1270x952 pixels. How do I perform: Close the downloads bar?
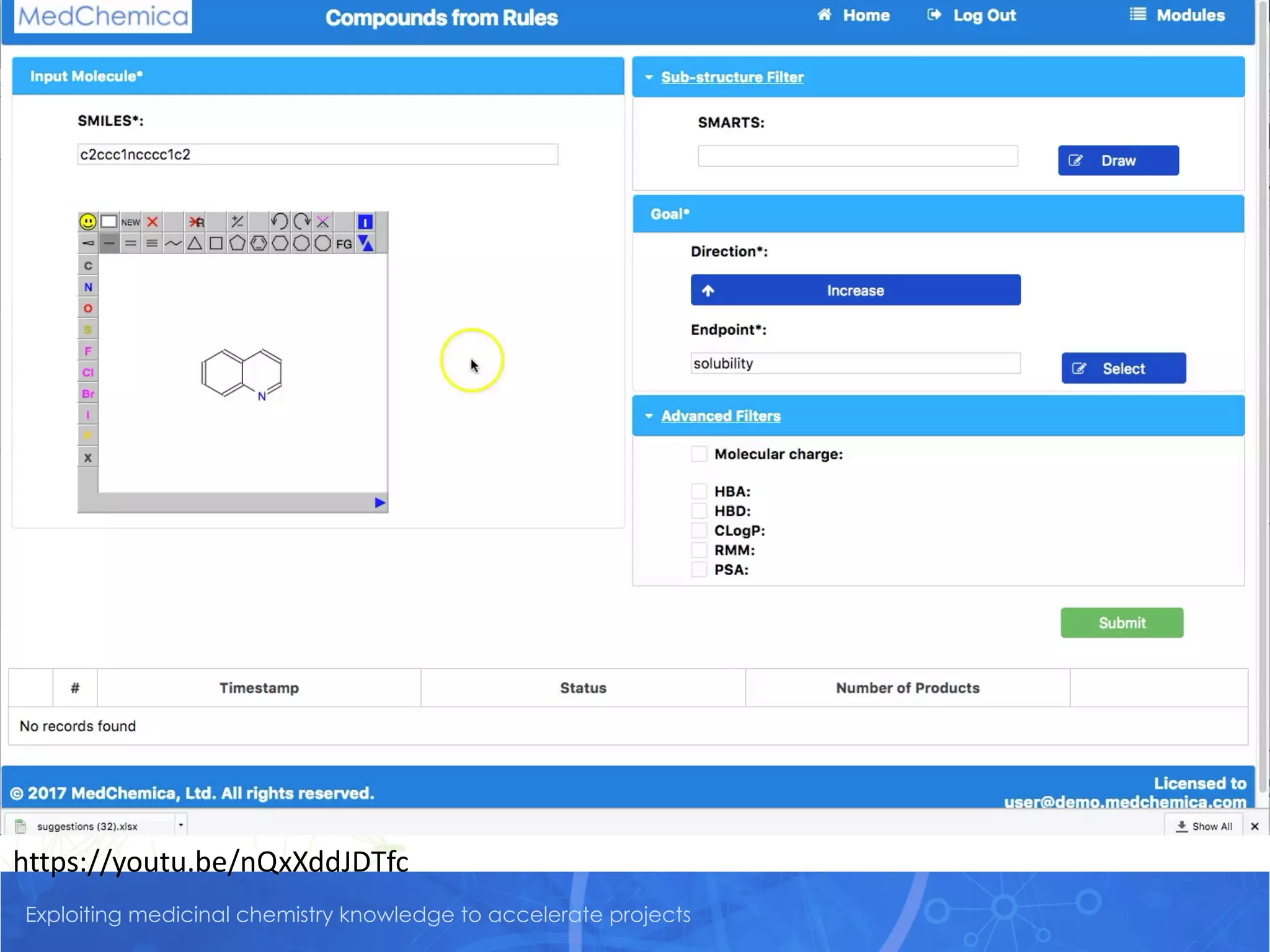tap(1254, 826)
